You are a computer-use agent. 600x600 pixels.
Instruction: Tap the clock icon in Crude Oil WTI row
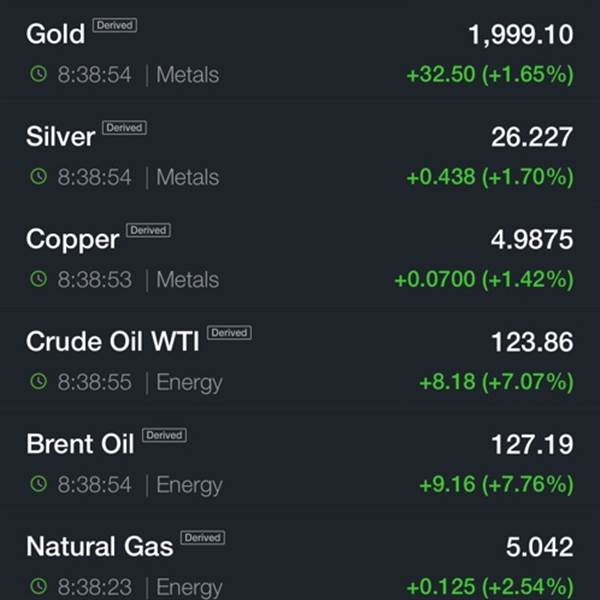click(39, 381)
